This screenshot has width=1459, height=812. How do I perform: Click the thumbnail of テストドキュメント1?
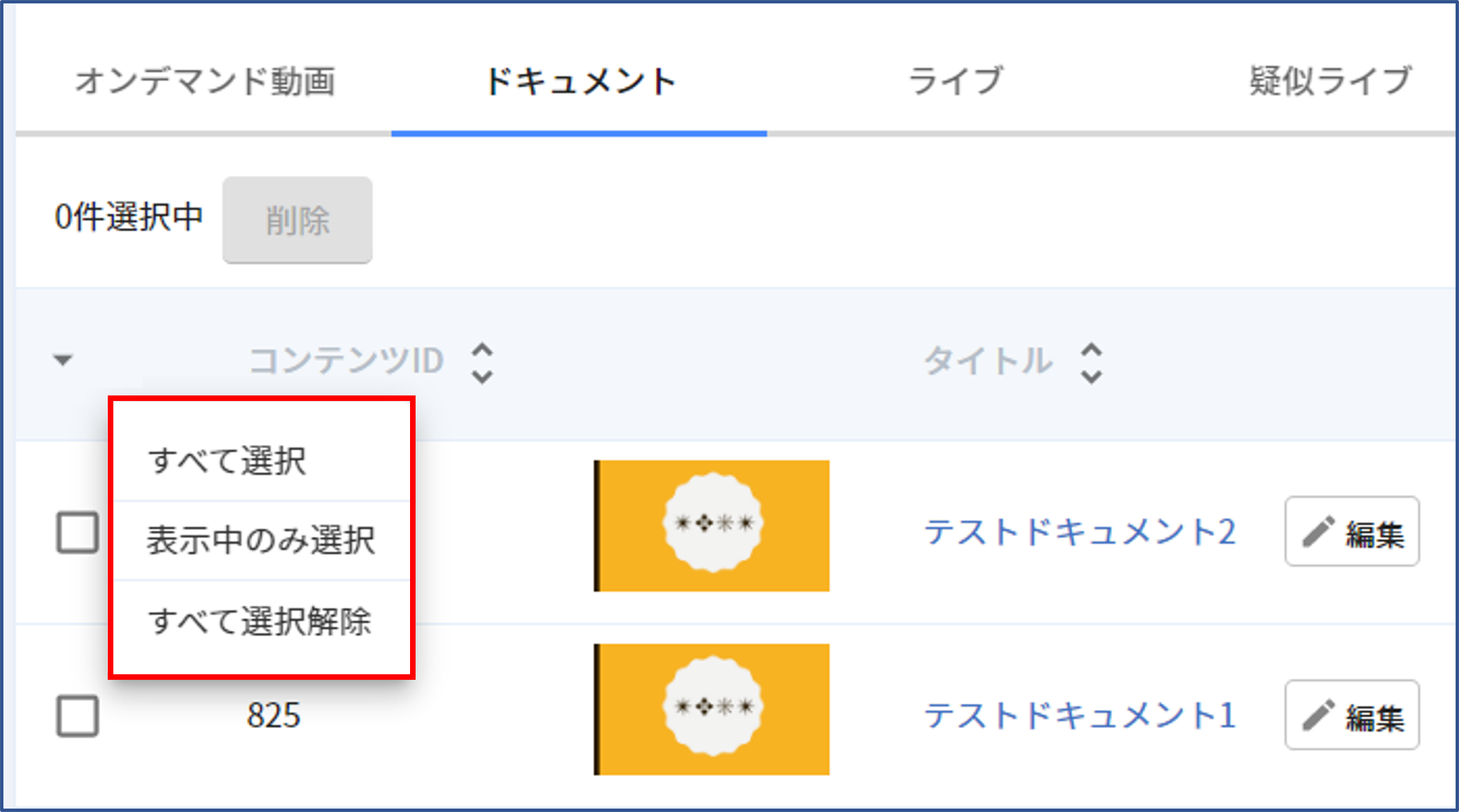pyautogui.click(x=711, y=709)
